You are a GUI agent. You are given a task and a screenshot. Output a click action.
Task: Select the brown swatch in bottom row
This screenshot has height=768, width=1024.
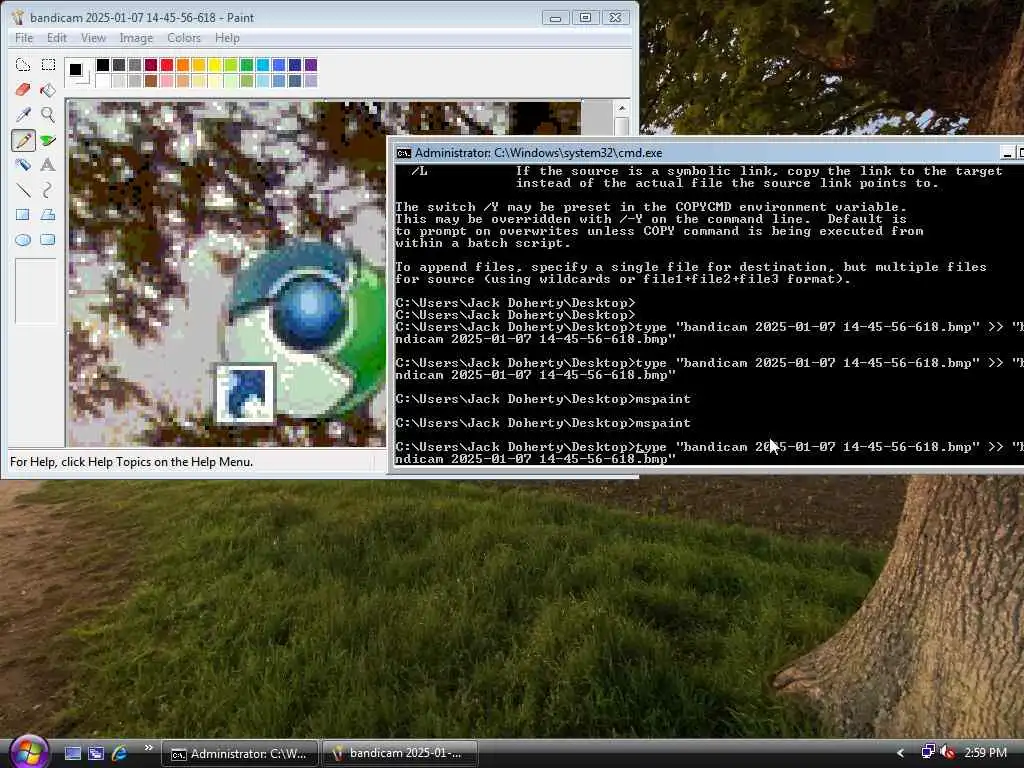click(150, 80)
